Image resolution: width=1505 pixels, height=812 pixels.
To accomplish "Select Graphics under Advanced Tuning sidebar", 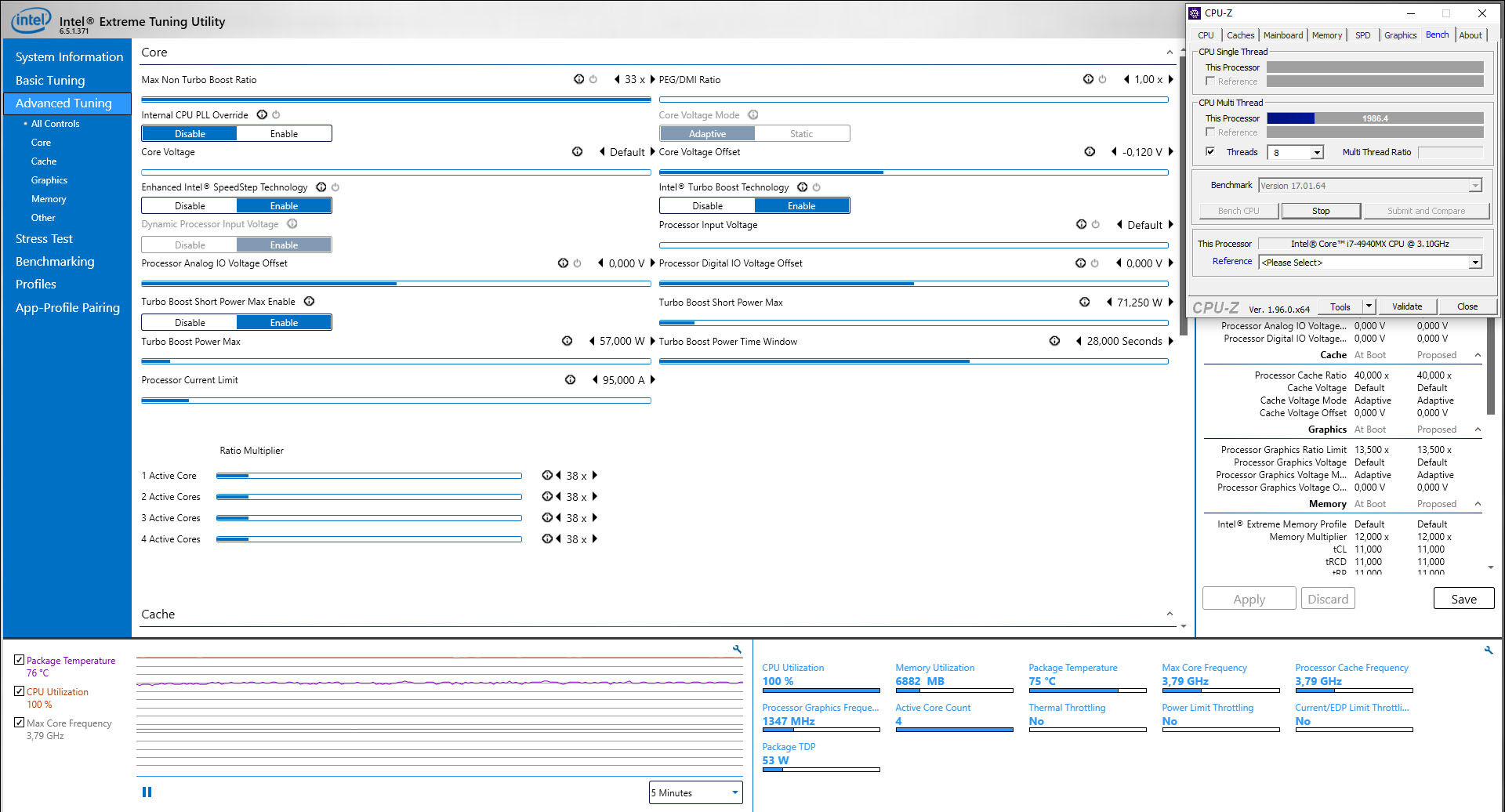I will pos(49,180).
